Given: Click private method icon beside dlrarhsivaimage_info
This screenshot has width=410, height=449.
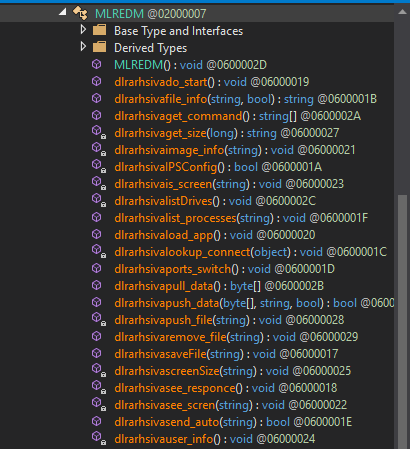Looking at the screenshot, I should click(x=99, y=150).
